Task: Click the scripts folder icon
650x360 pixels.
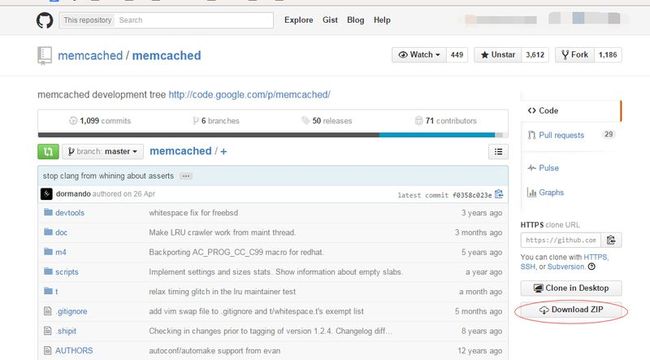Action: (x=48, y=271)
